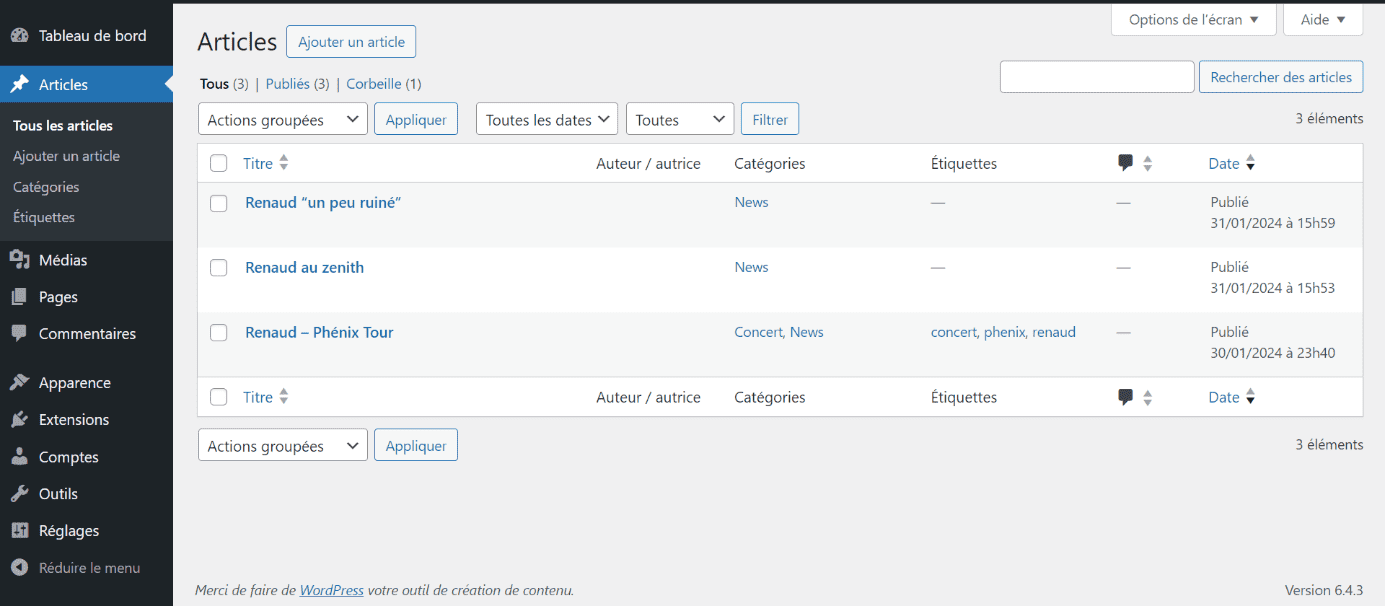Open the Renaud au zenith article link
This screenshot has width=1385, height=606.
click(x=305, y=268)
